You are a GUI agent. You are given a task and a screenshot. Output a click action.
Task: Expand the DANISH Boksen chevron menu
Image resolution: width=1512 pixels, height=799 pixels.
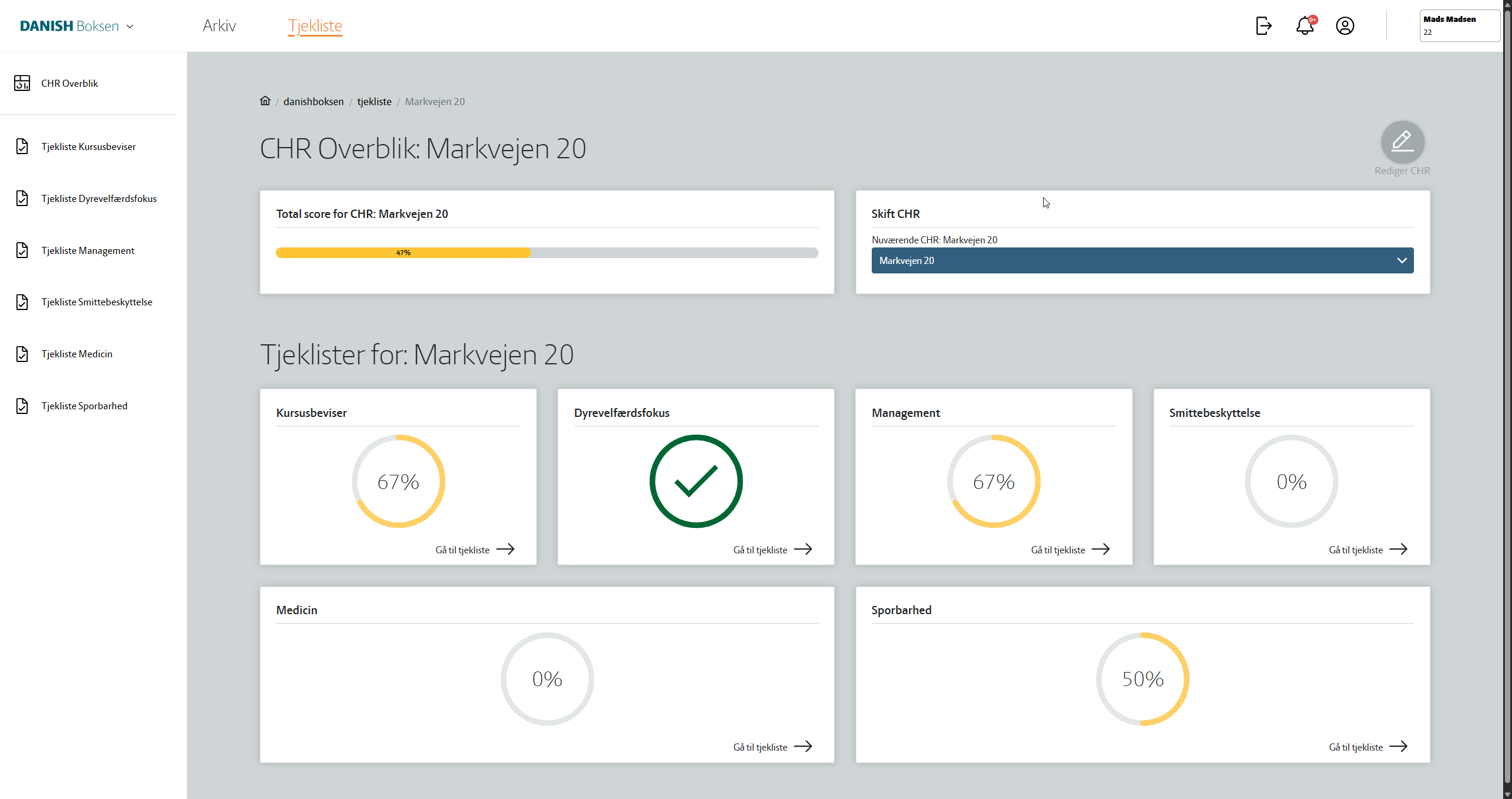point(130,27)
